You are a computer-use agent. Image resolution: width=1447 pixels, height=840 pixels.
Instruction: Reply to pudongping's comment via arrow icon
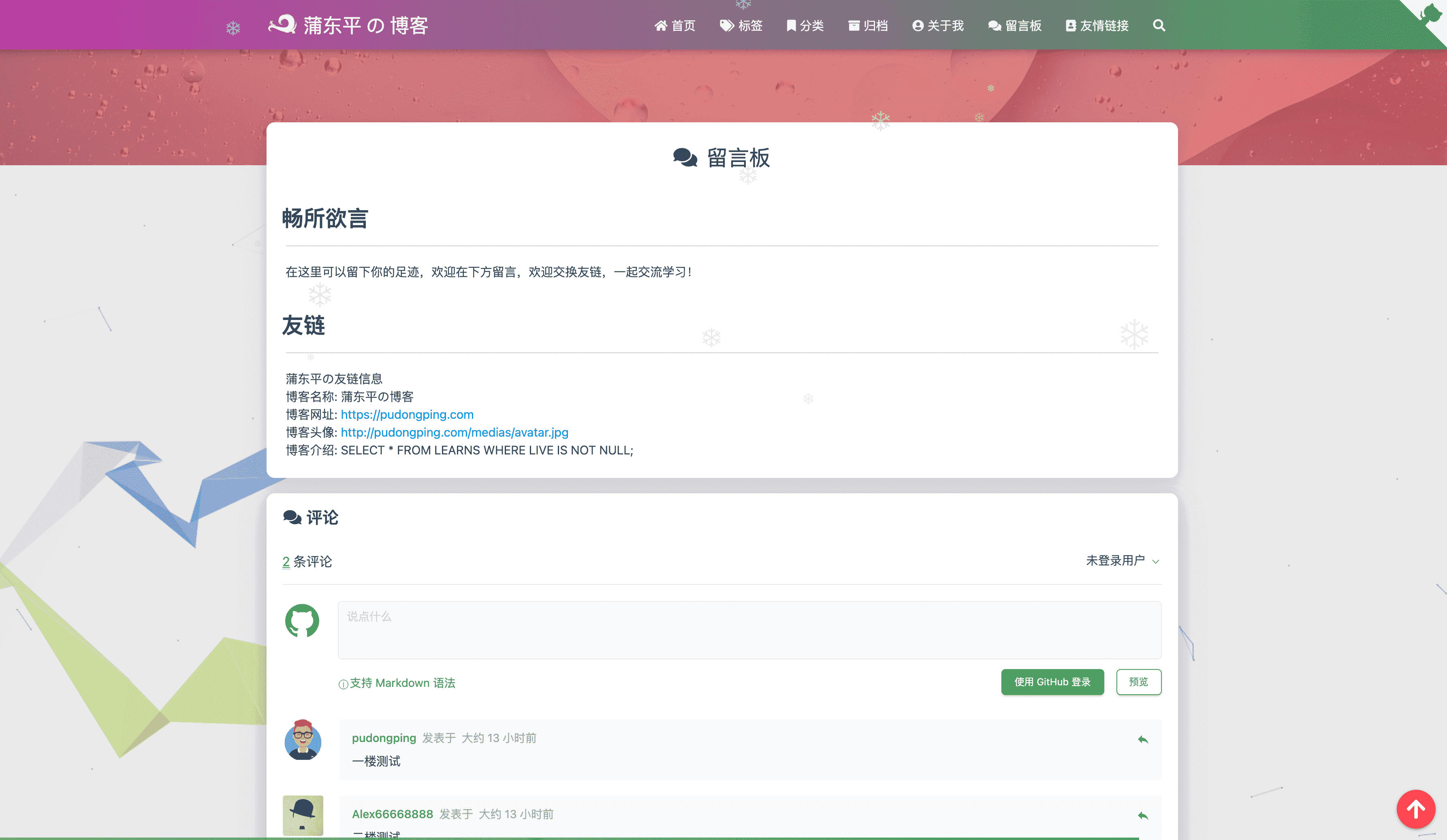(1143, 740)
